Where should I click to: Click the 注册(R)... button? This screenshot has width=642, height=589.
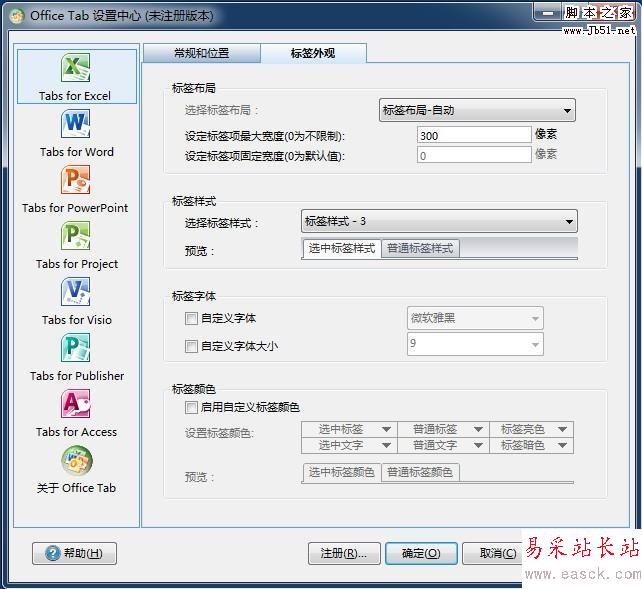(344, 553)
